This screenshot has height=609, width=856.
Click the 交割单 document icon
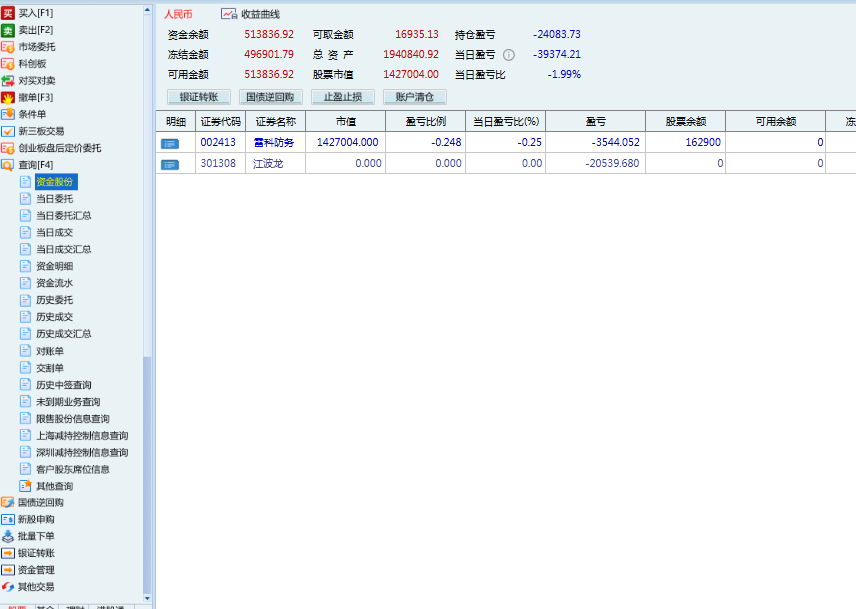pyautogui.click(x=25, y=367)
